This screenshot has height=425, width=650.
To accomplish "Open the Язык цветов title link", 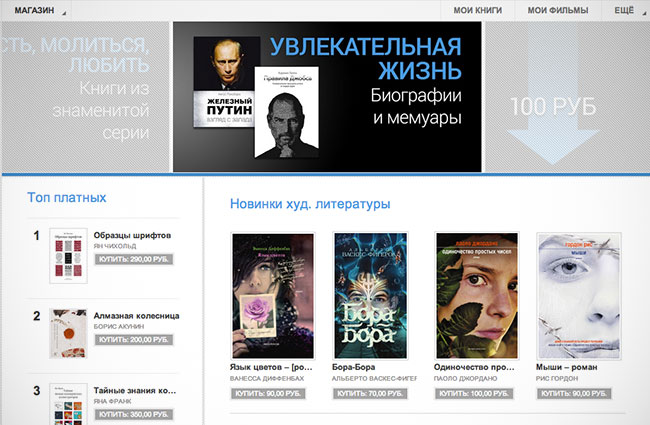I will [271, 367].
